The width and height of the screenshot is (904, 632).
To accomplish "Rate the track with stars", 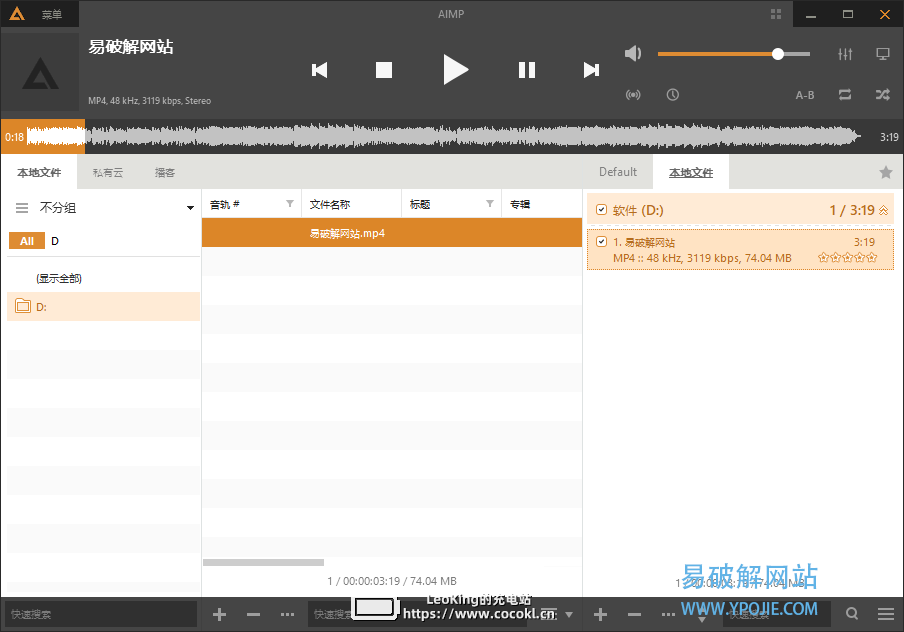I will point(848,257).
